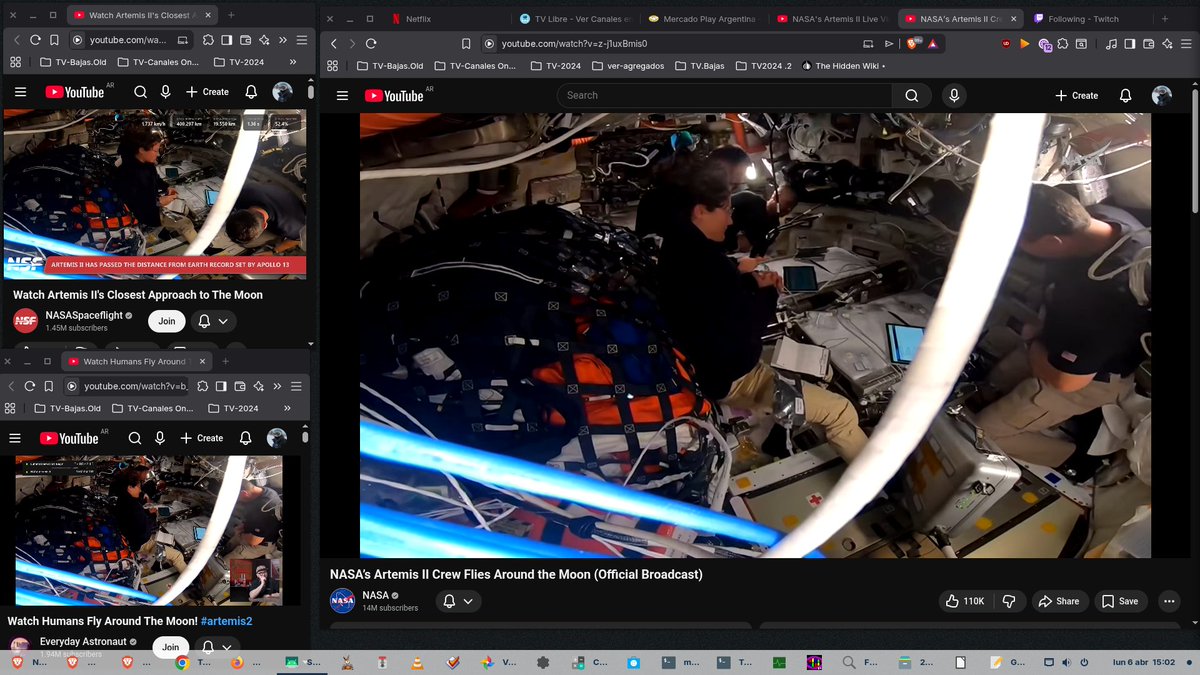Open Everyday Astronaut notification bell dropdown
This screenshot has width=1200, height=675.
point(217,647)
